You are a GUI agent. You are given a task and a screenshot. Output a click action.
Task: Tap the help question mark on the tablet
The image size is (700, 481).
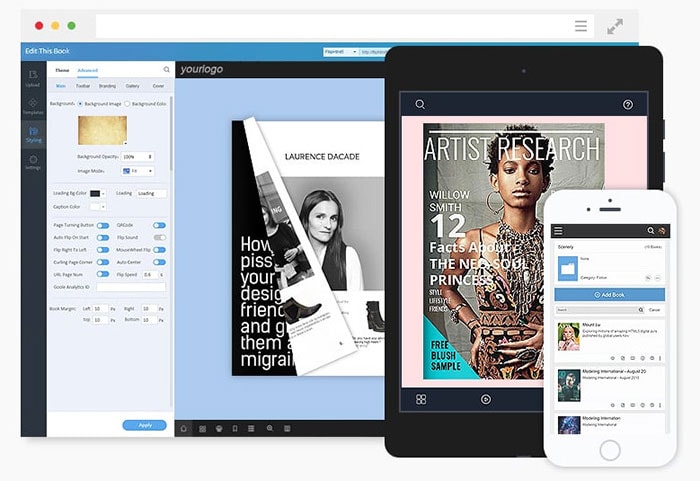tap(628, 105)
